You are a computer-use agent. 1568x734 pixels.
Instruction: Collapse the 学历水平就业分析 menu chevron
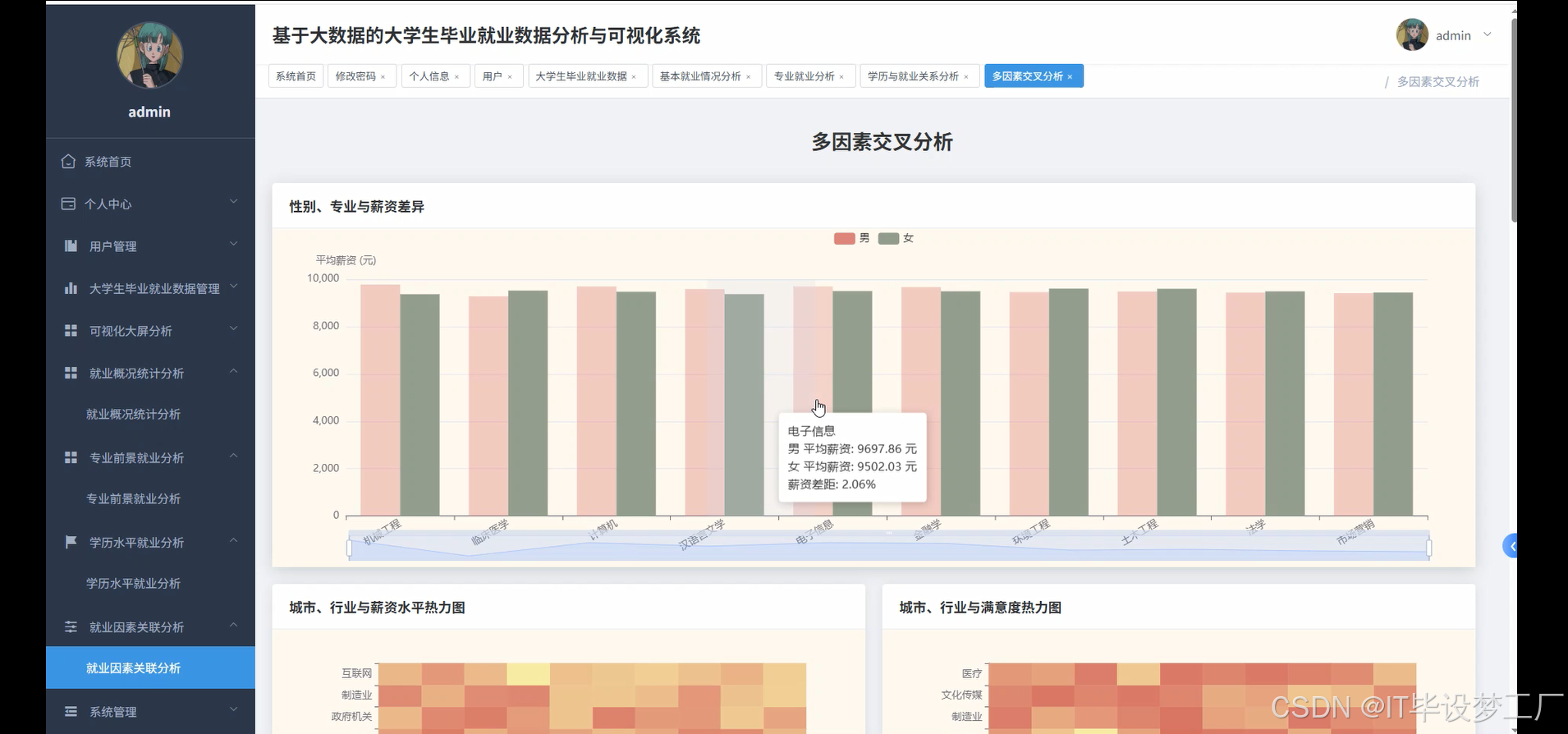coord(233,540)
